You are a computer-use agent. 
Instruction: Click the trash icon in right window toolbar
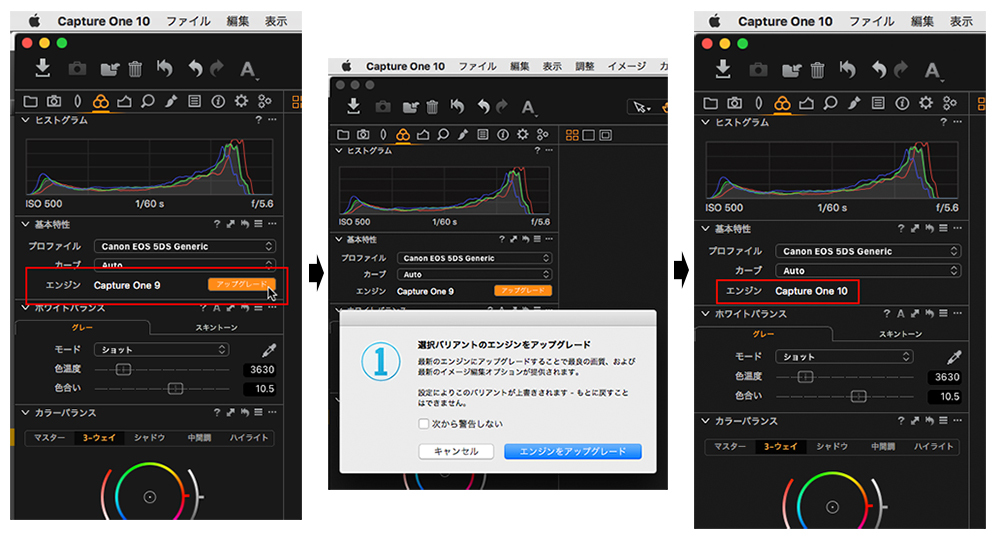pyautogui.click(x=818, y=69)
